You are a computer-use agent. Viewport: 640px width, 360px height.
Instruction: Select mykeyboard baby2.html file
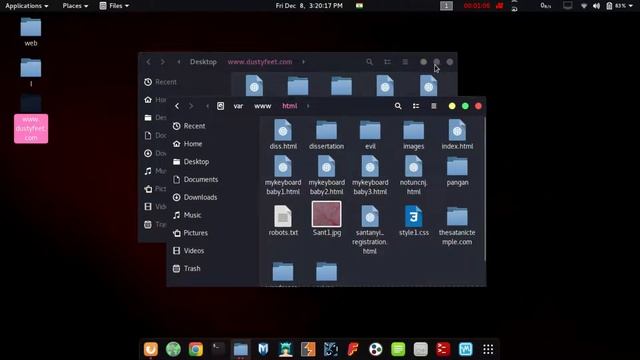327,175
